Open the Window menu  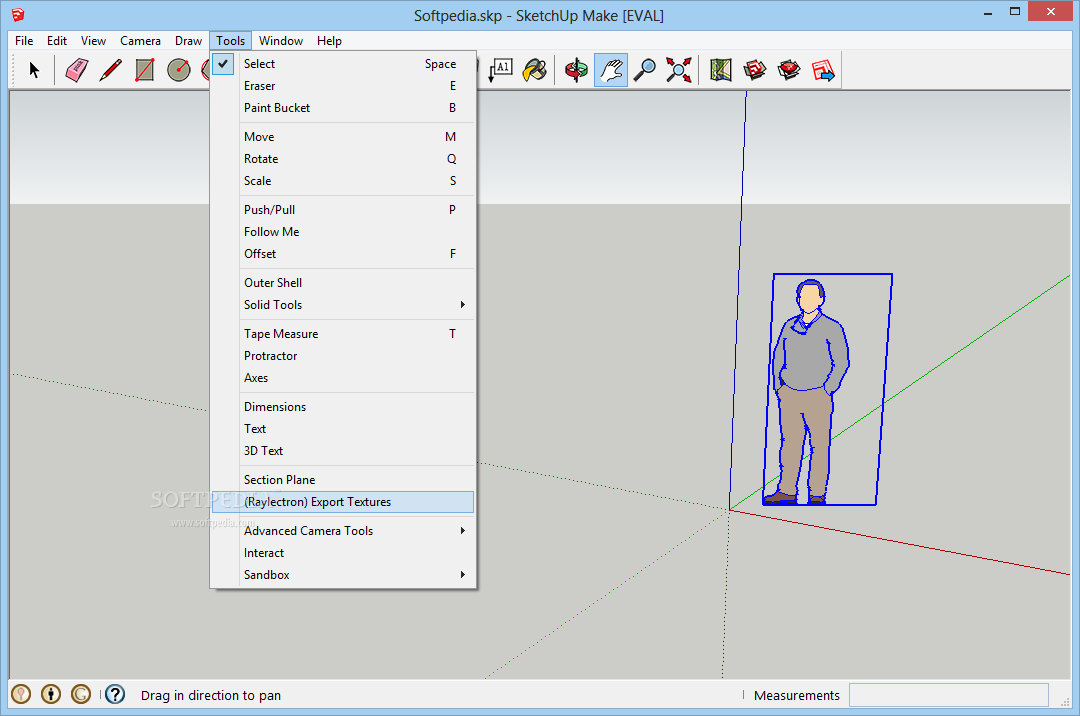coord(280,41)
